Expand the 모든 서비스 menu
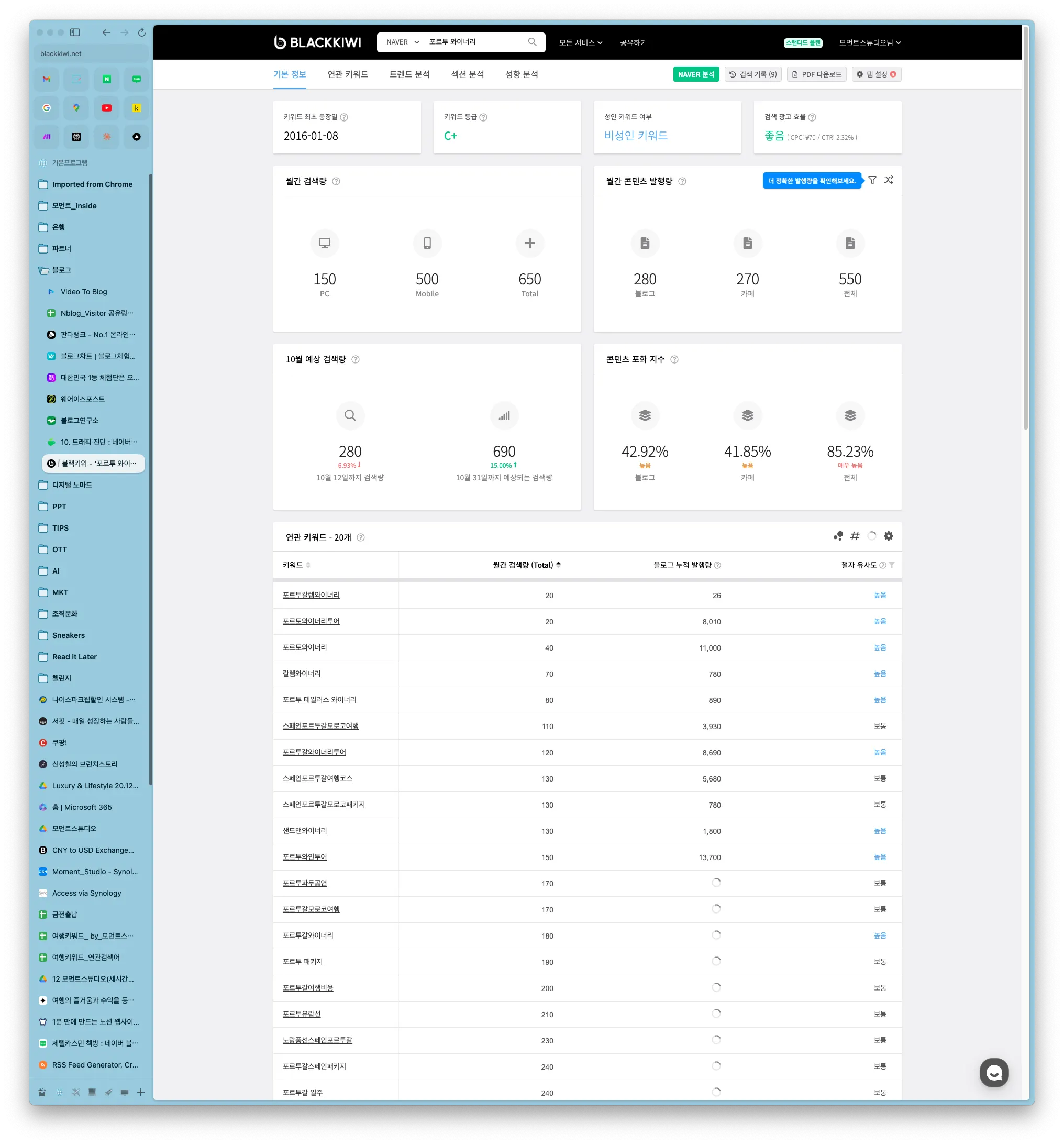The width and height of the screenshot is (1064, 1144). (580, 42)
